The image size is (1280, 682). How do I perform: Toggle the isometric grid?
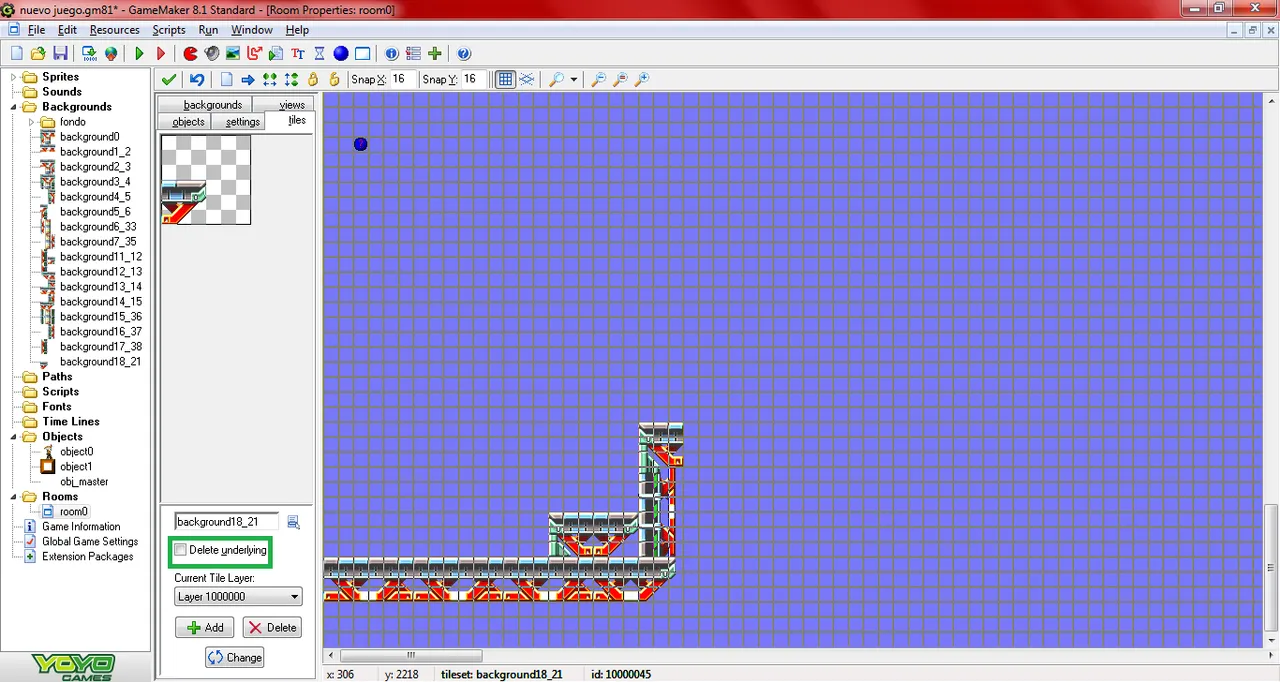(527, 79)
